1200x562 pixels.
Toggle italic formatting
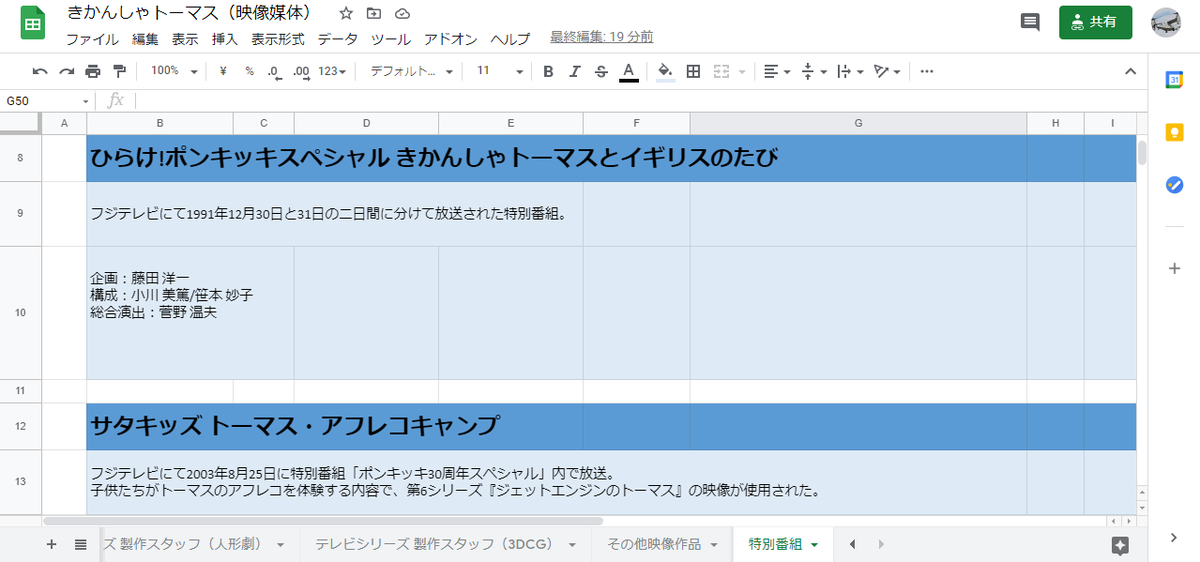click(x=574, y=71)
